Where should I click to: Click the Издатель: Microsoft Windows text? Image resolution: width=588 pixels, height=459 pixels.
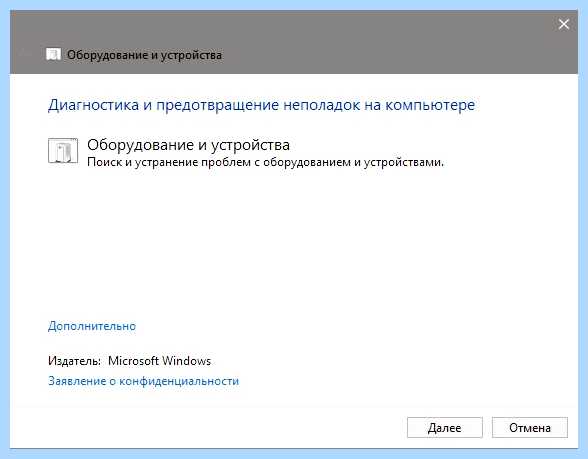pyautogui.click(x=129, y=361)
